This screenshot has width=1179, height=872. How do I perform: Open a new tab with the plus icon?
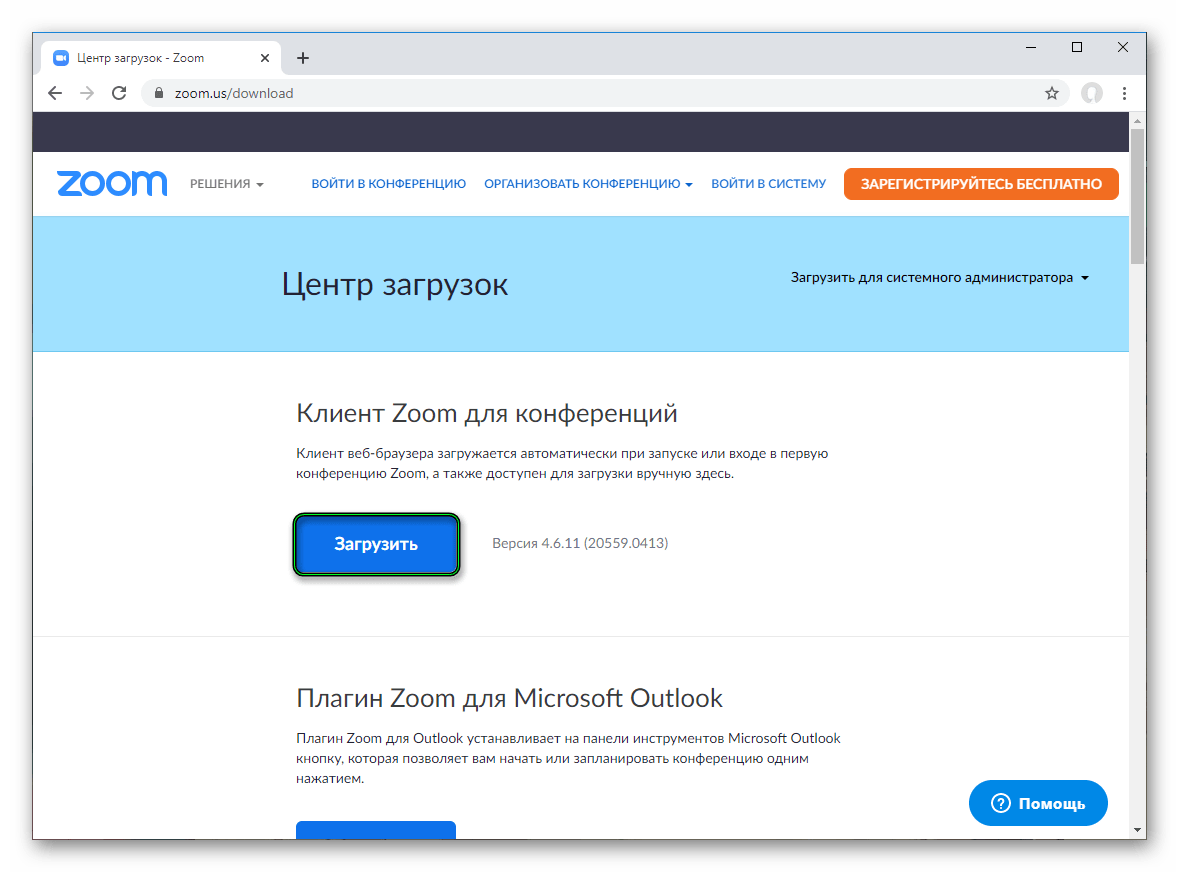coord(303,58)
